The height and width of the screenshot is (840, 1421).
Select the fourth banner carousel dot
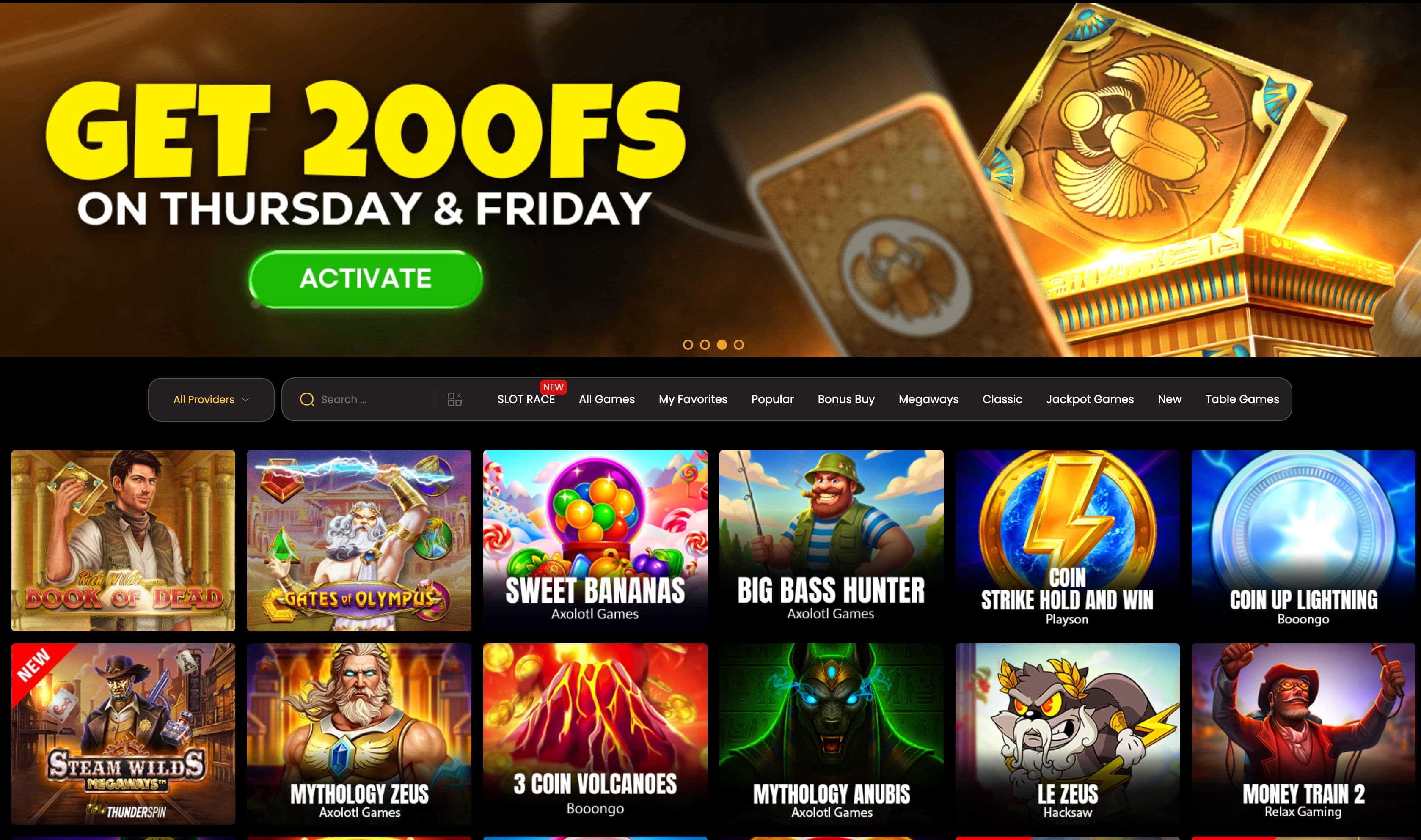pyautogui.click(x=739, y=345)
